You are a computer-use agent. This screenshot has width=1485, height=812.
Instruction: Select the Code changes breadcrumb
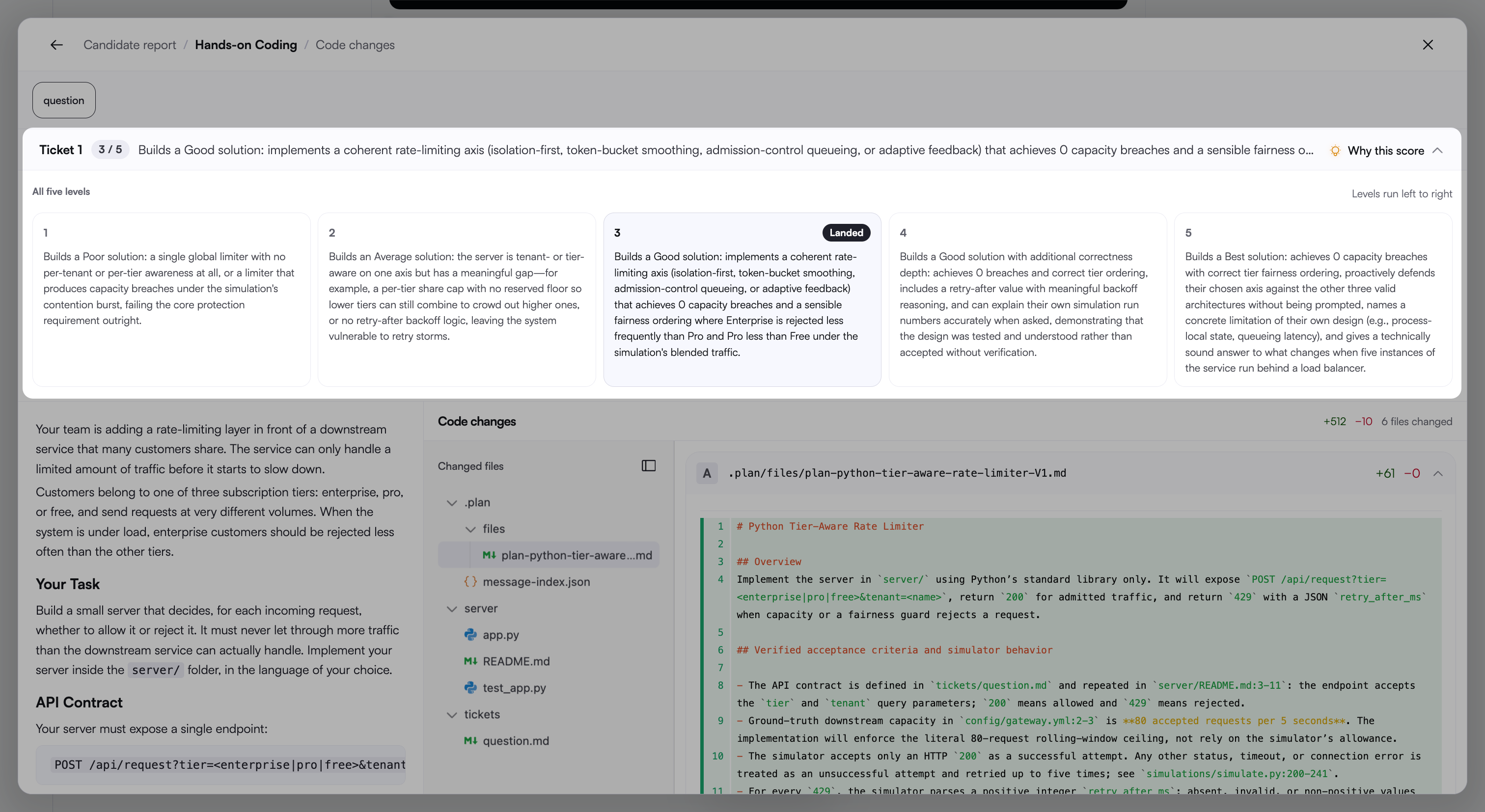(x=355, y=45)
